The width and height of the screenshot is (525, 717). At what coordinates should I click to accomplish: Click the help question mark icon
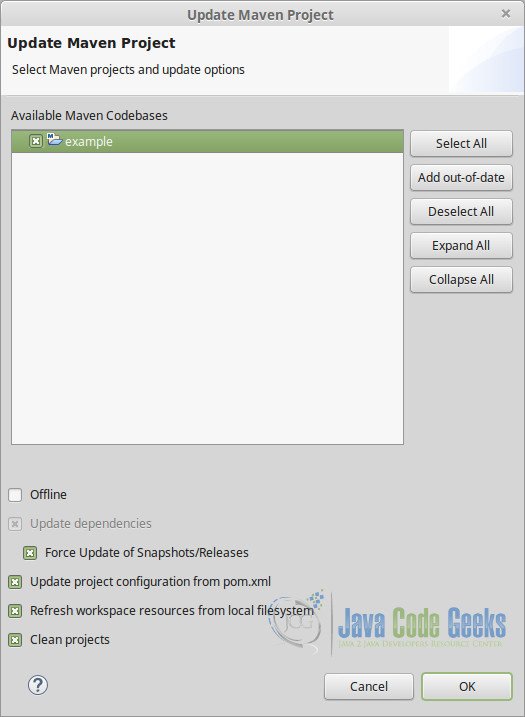[38, 685]
